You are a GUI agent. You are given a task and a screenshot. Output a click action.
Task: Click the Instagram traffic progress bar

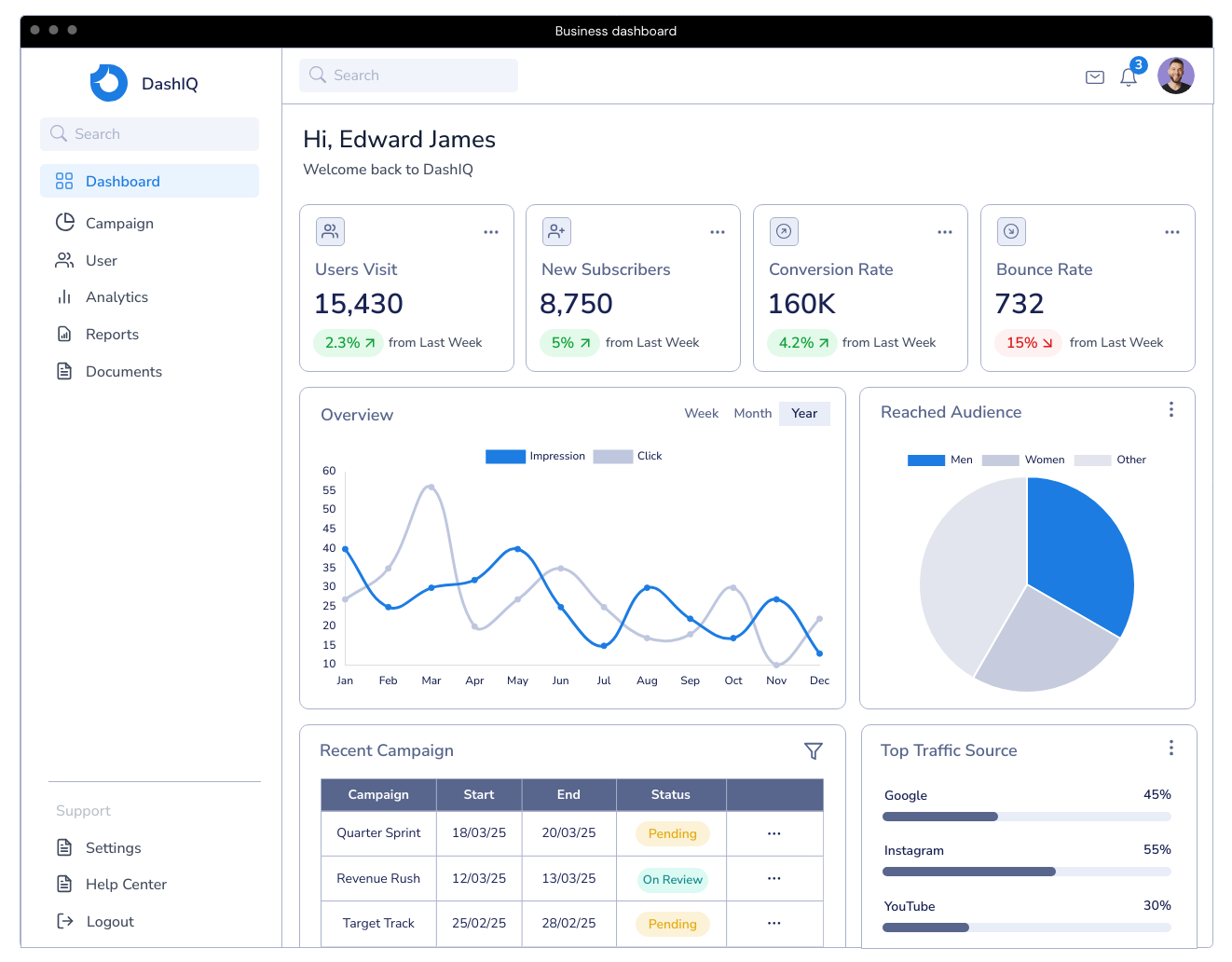point(1027,872)
